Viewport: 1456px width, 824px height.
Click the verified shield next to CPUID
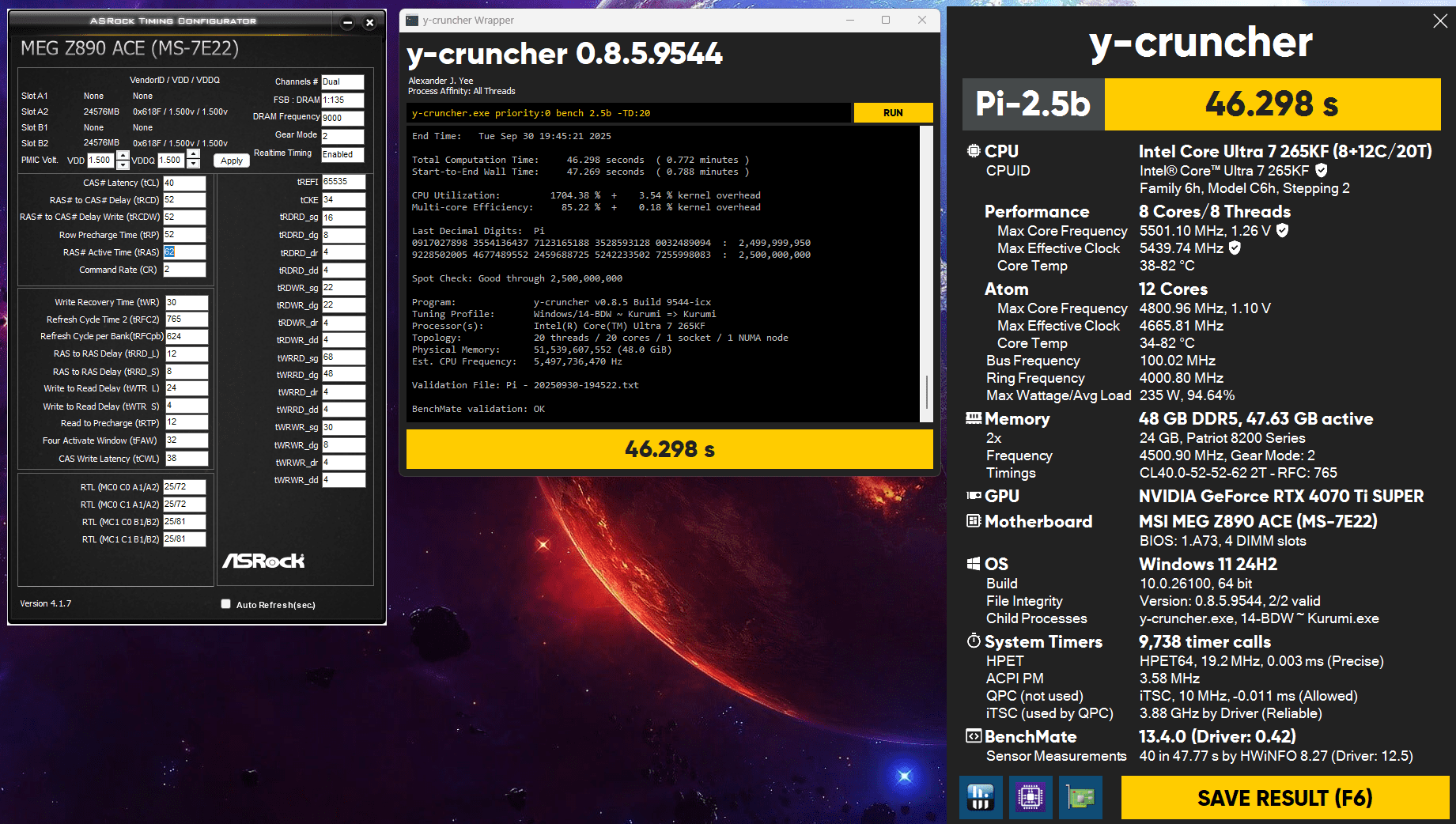(1321, 170)
